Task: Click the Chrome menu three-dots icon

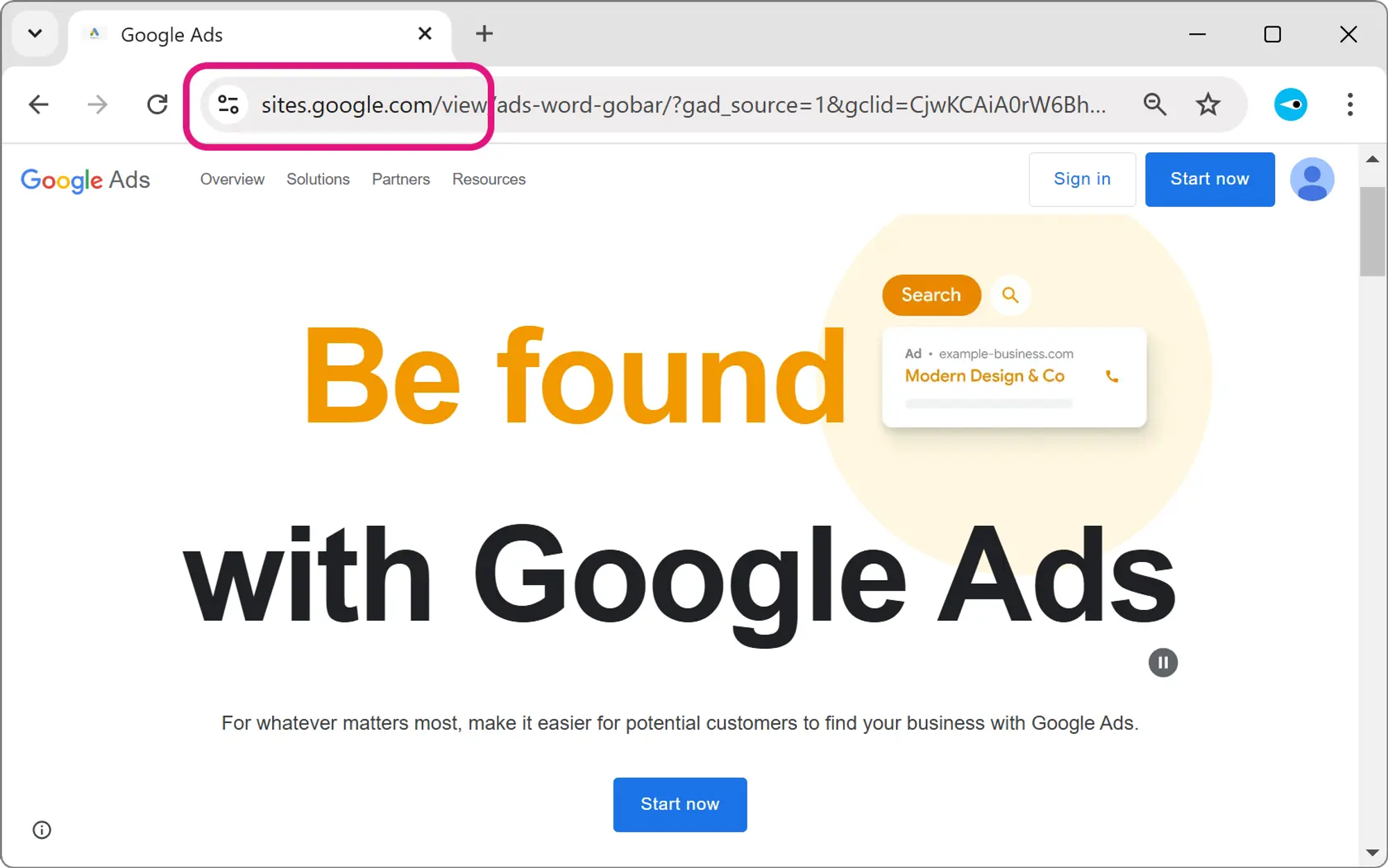Action: 1350,104
